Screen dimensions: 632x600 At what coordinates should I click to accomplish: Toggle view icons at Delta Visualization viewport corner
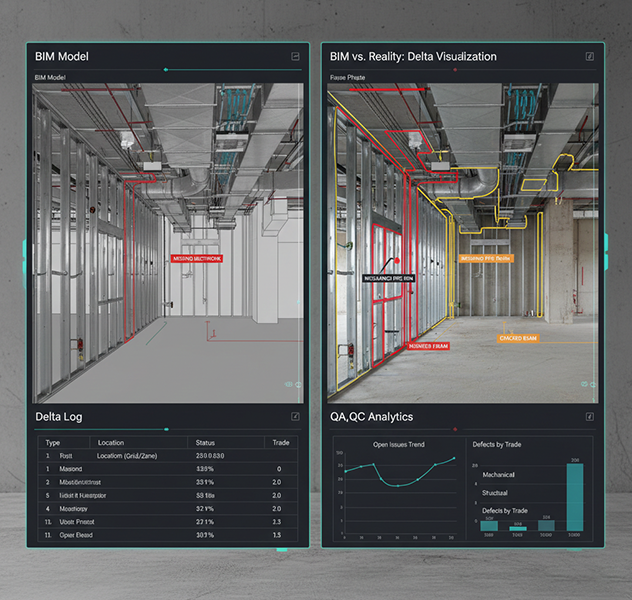tap(589, 384)
